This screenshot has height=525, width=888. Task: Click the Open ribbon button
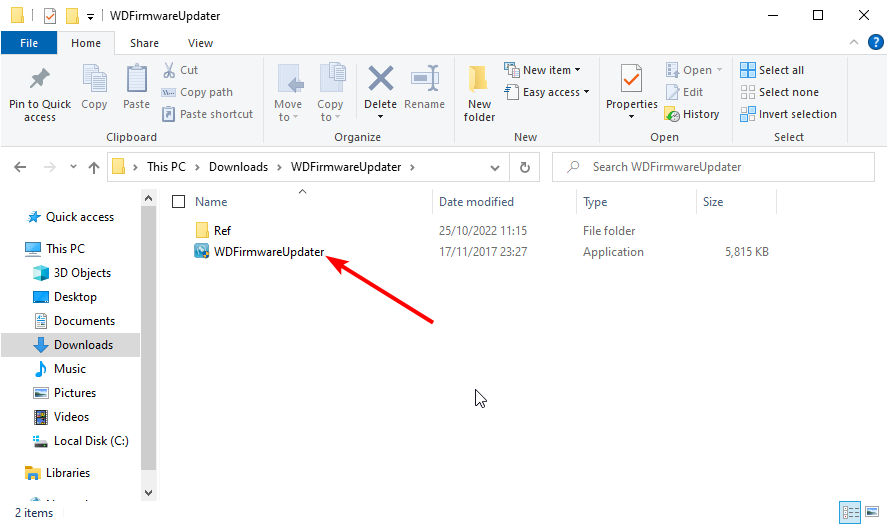coord(694,70)
